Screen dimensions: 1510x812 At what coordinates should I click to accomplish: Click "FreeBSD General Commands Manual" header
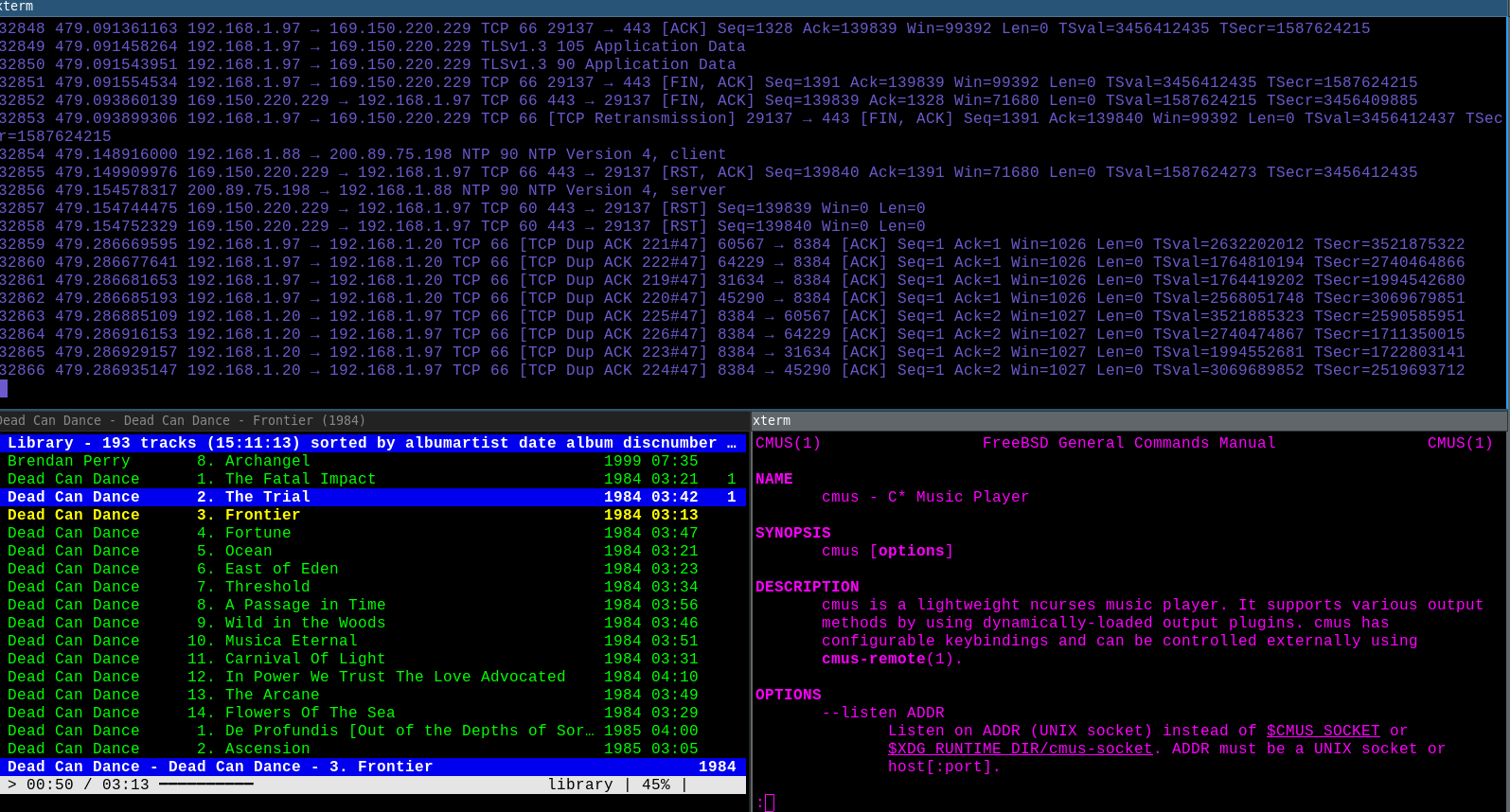point(1129,443)
